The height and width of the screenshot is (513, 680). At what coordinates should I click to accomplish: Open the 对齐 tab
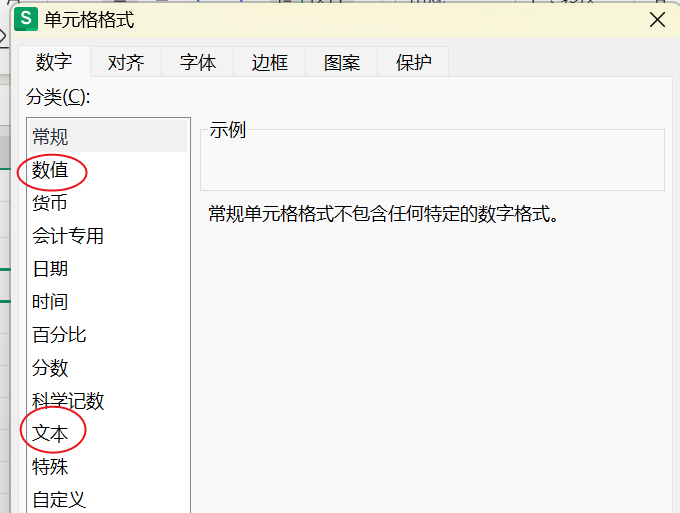126,63
